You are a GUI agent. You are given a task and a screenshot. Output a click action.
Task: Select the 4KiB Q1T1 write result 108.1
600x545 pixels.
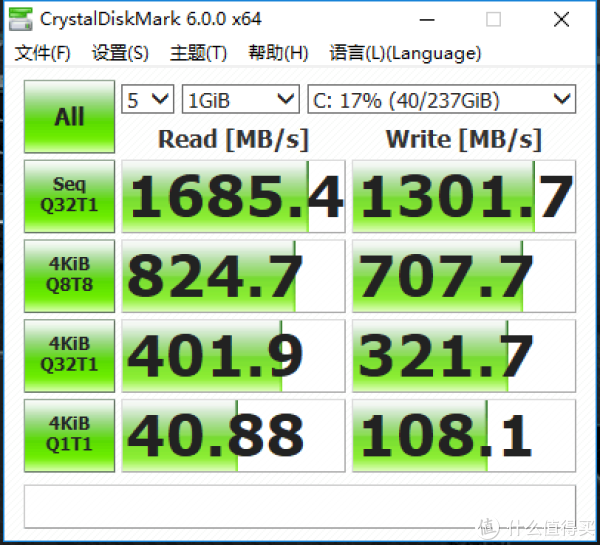coord(464,435)
